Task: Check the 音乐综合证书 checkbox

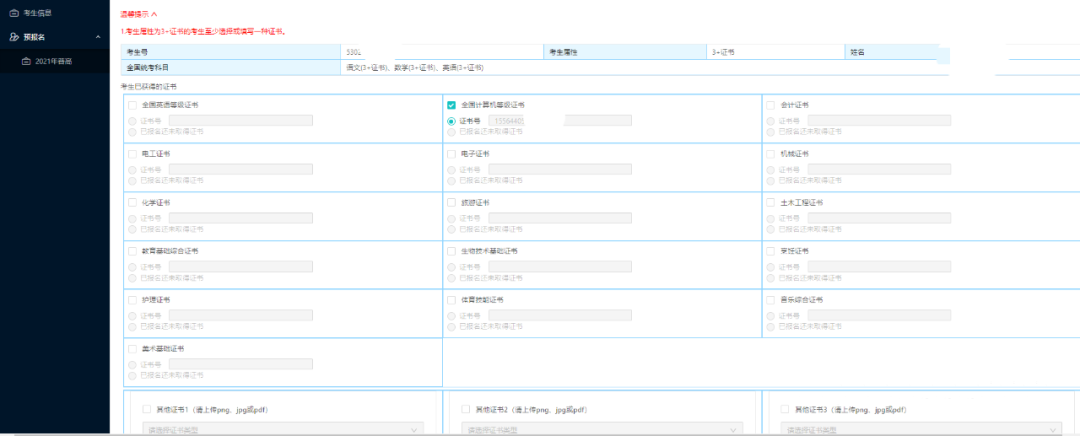Action: 771,300
